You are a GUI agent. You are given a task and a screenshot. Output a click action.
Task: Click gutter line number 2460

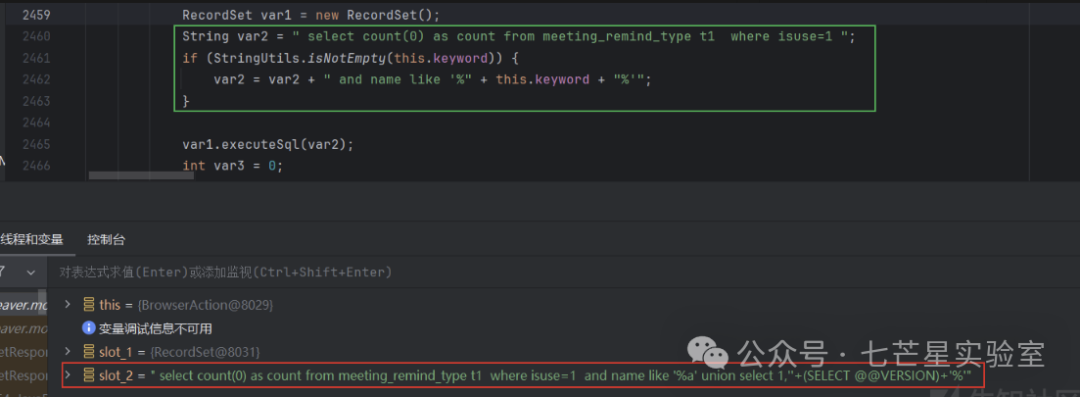36,36
